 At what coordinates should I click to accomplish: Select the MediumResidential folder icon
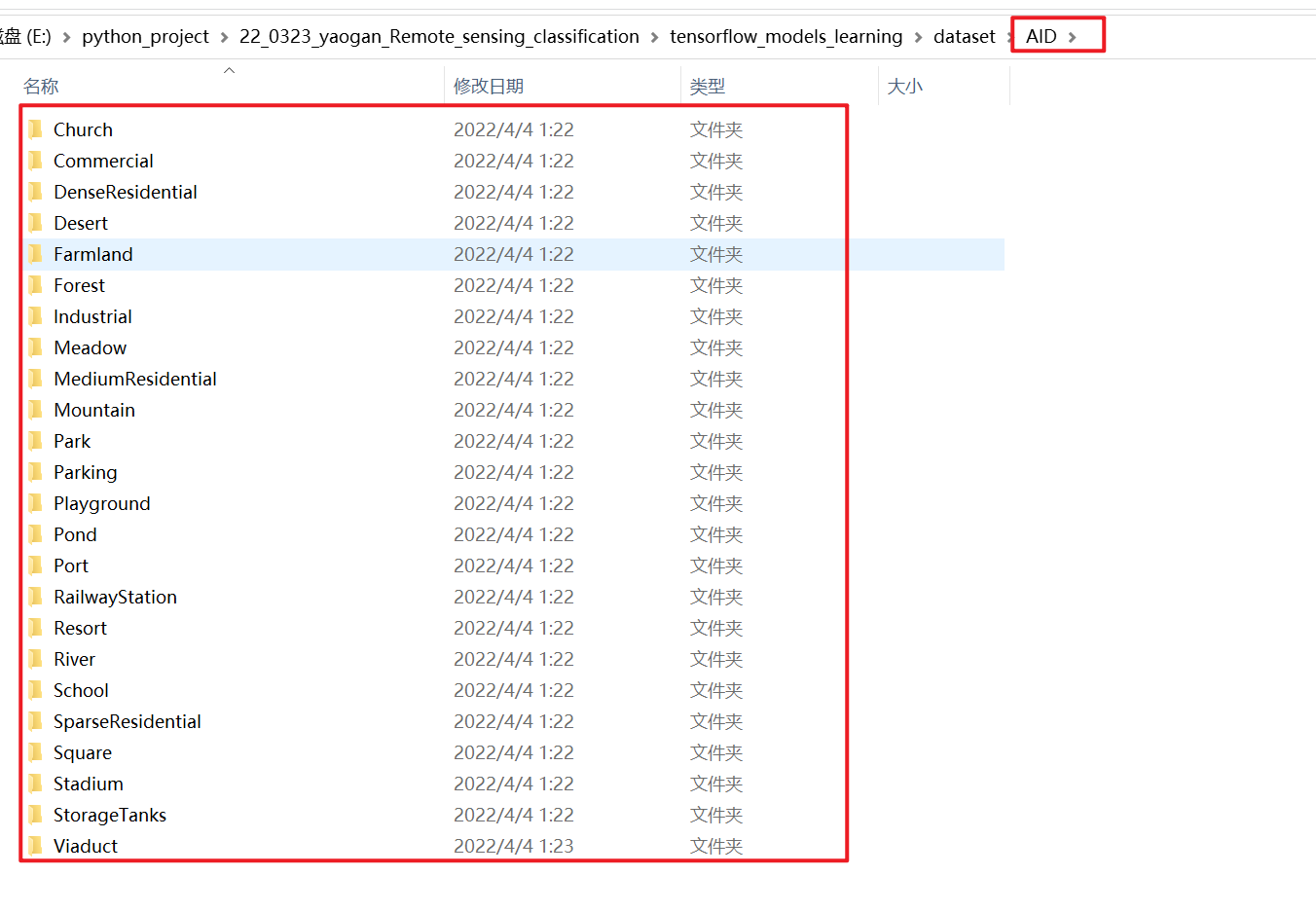coord(35,379)
